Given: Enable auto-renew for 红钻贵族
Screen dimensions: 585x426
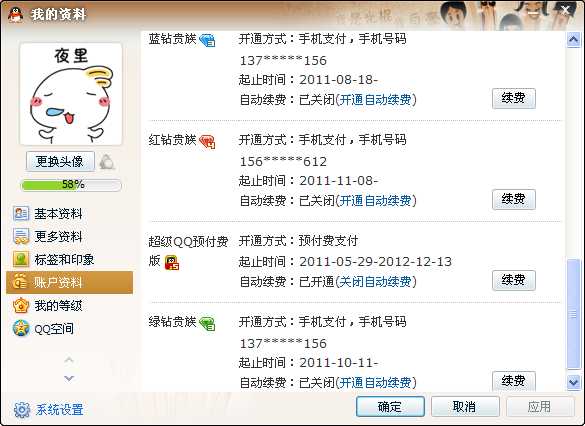Looking at the screenshot, I should click(x=375, y=201).
